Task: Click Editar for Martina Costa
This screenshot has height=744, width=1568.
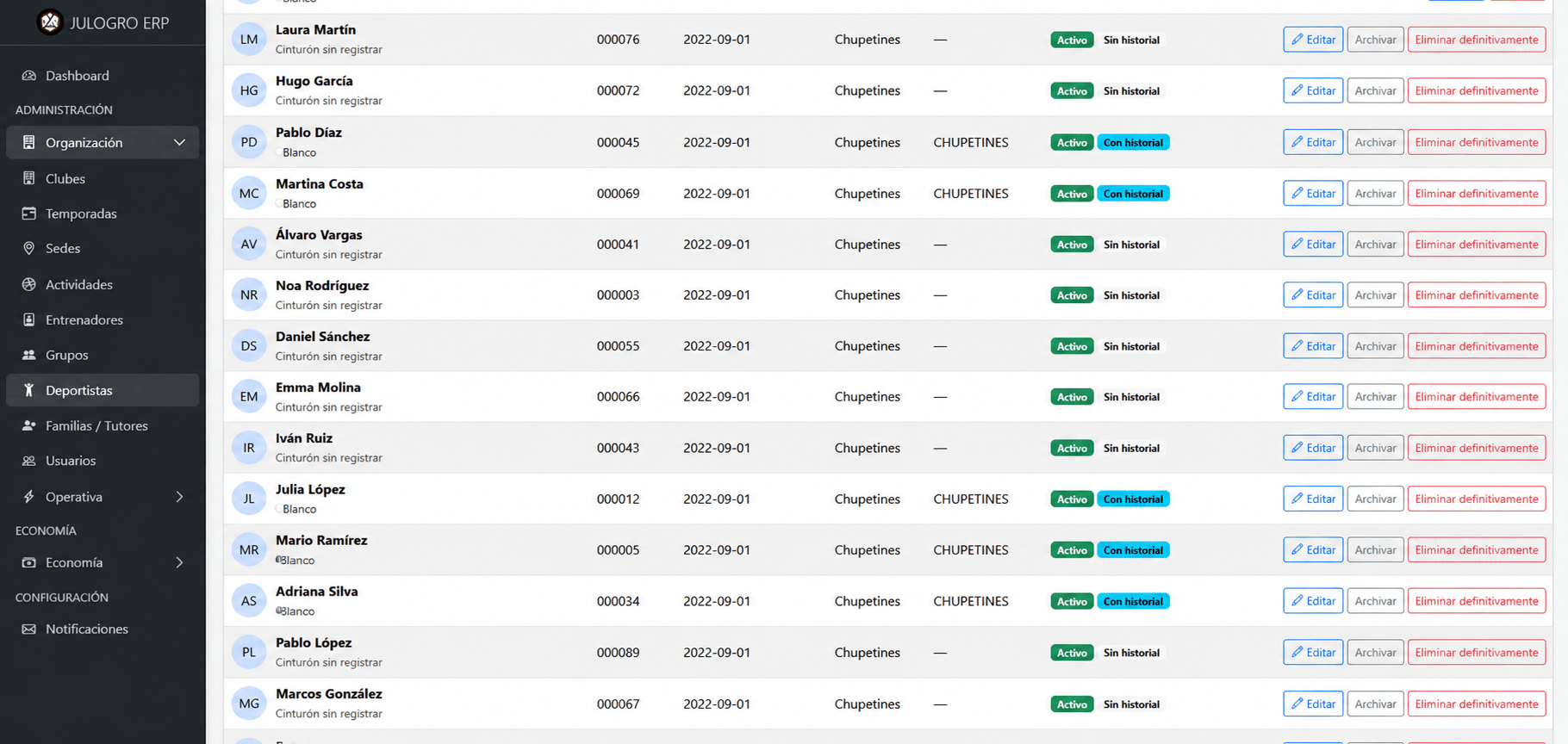Action: click(1313, 193)
